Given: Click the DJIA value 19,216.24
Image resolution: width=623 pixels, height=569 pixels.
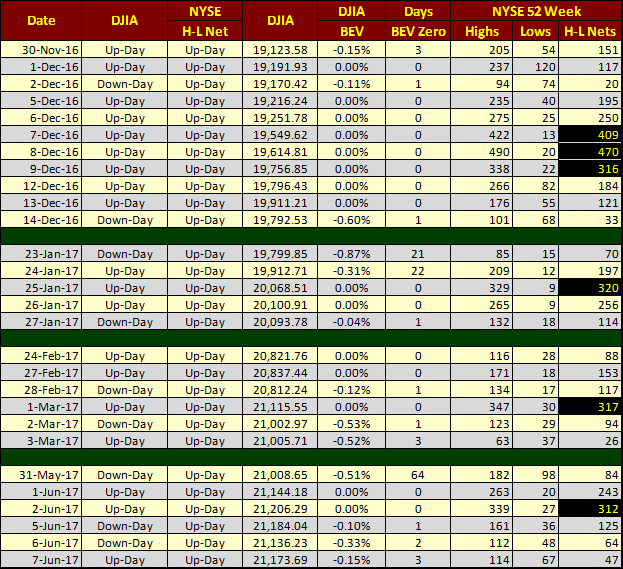Looking at the screenshot, I should 280,101.
